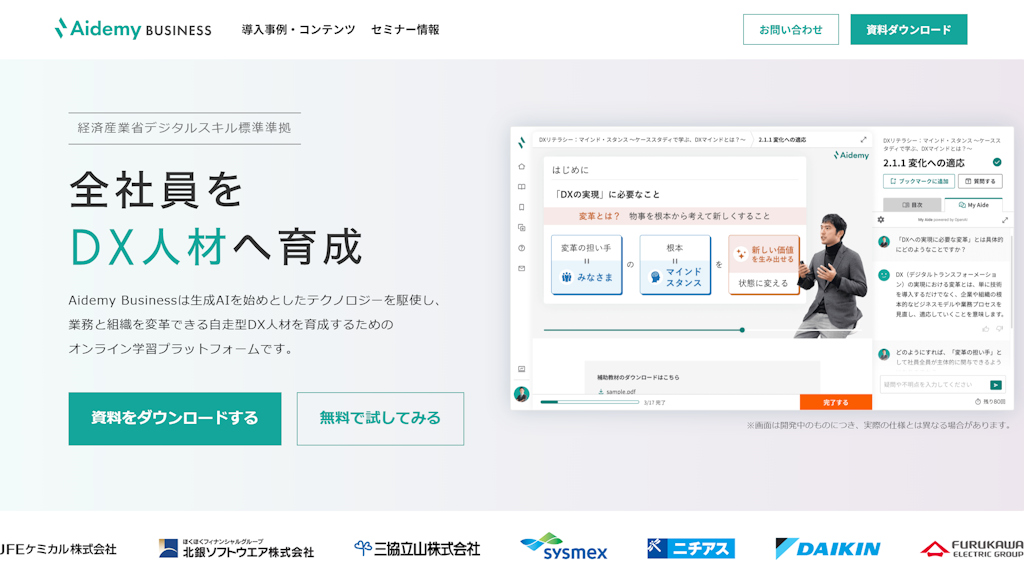Click the home icon in lesson sidebar

point(521,166)
